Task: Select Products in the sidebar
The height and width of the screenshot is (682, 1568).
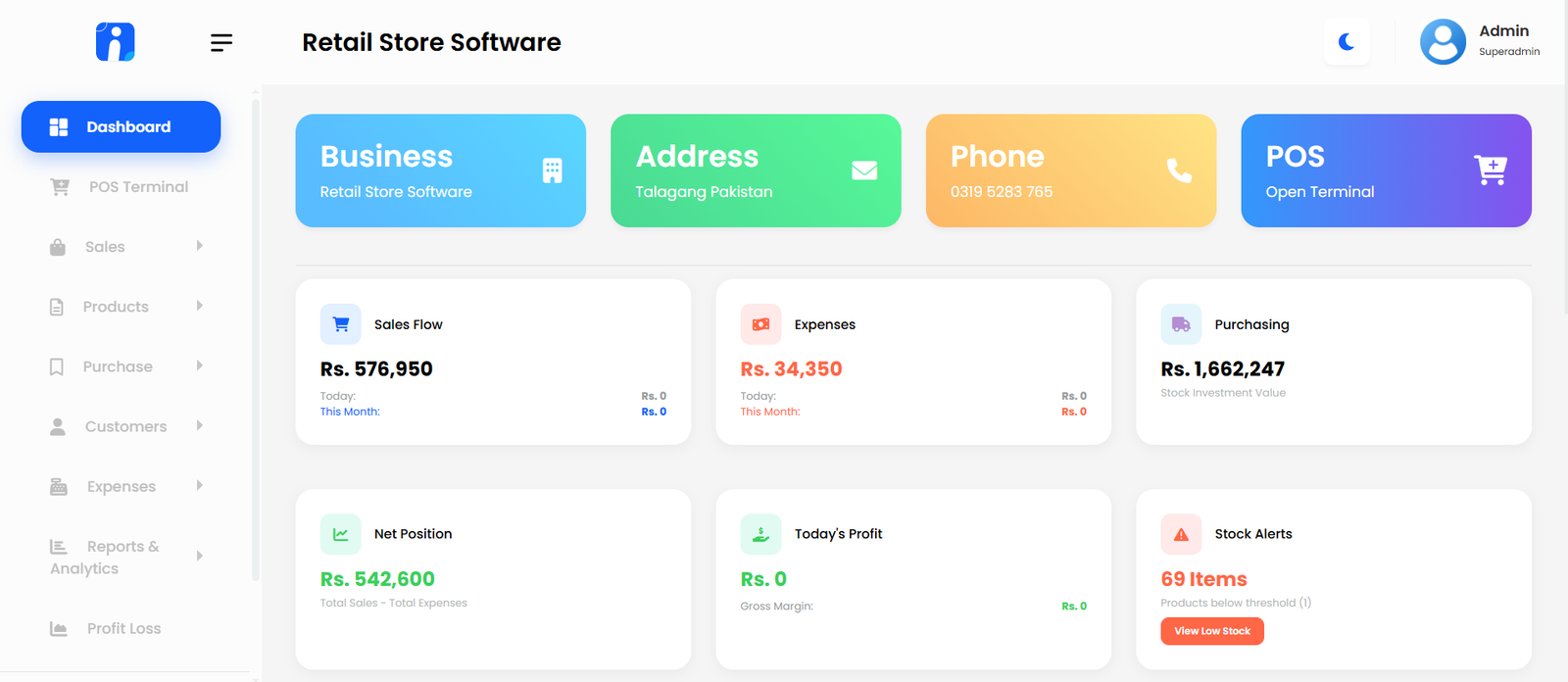Action: (121, 307)
